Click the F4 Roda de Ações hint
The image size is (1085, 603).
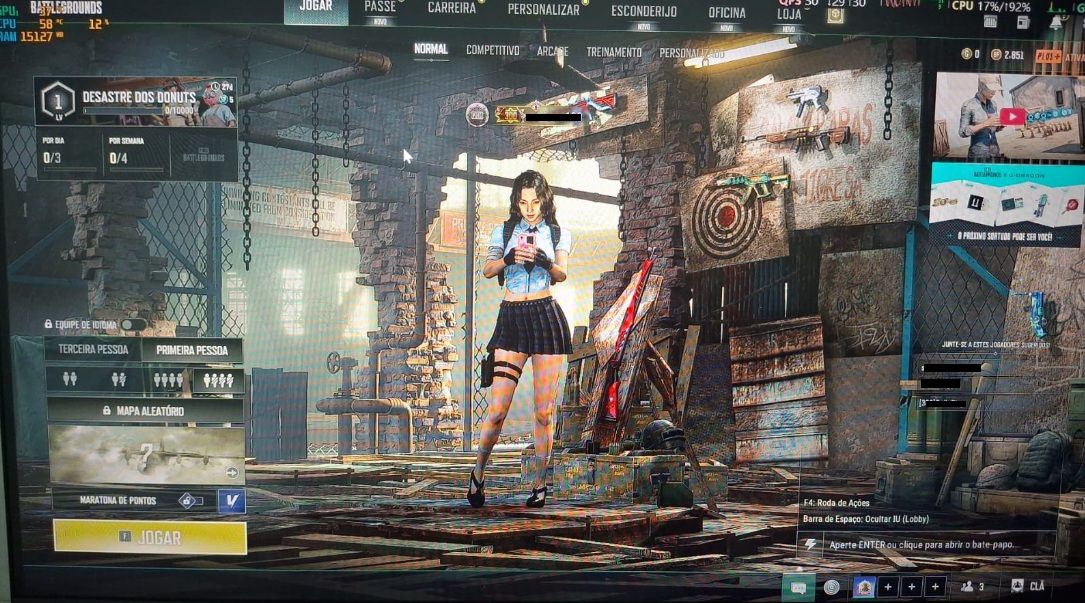836,503
